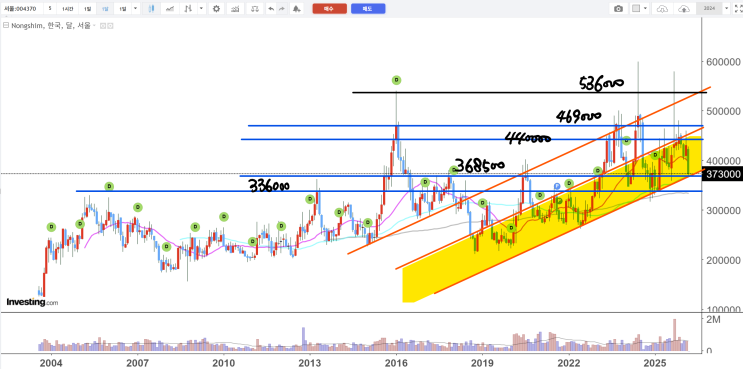743x369 pixels.
Task: Click the first small legend icon after title
Action: [102, 26]
